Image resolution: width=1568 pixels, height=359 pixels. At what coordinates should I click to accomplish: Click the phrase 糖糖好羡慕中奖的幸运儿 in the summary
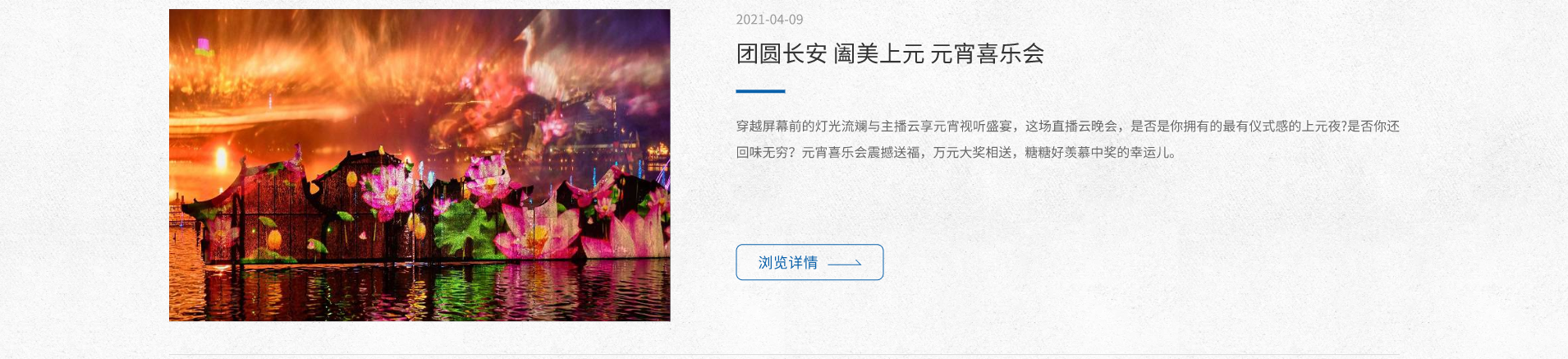pyautogui.click(x=1098, y=153)
